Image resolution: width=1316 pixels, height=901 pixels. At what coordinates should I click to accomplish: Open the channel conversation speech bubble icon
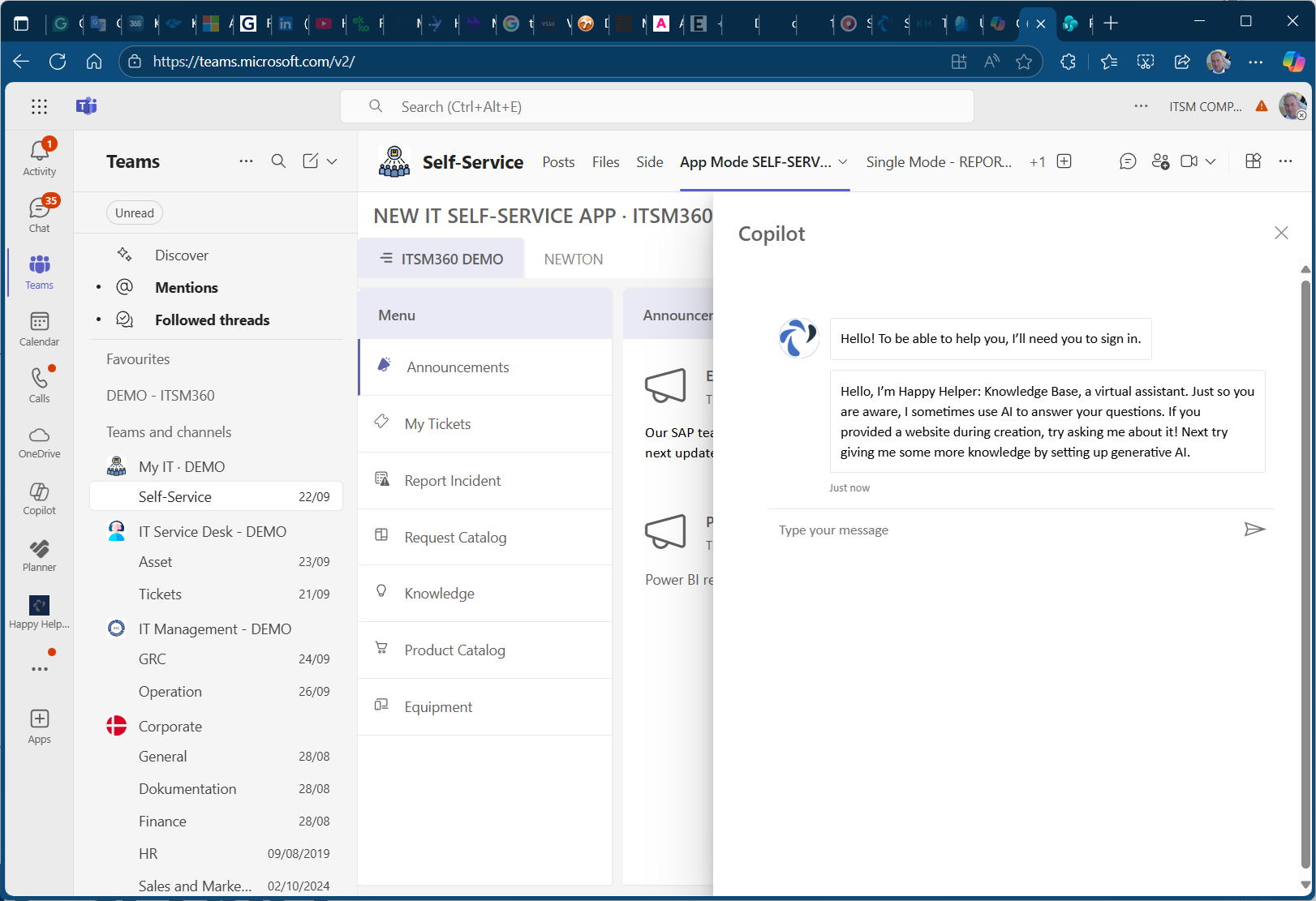coord(1128,161)
